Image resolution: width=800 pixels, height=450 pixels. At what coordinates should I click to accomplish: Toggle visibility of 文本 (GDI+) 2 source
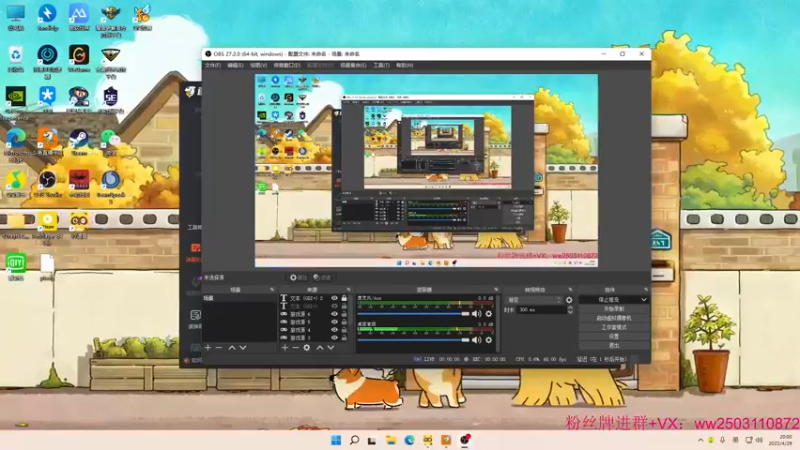pyautogui.click(x=334, y=298)
